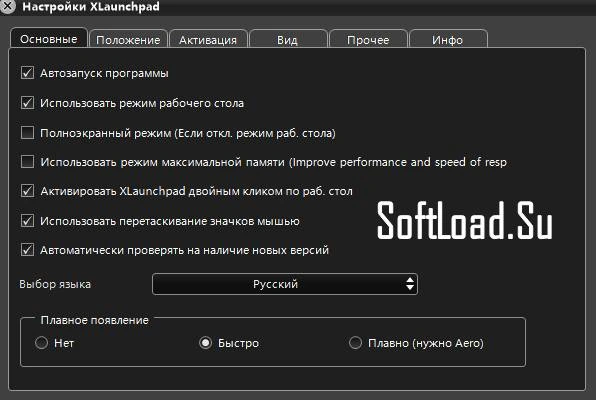Uncheck Автозапуск программы checkbox
This screenshot has width=596, height=400.
pos(27,73)
